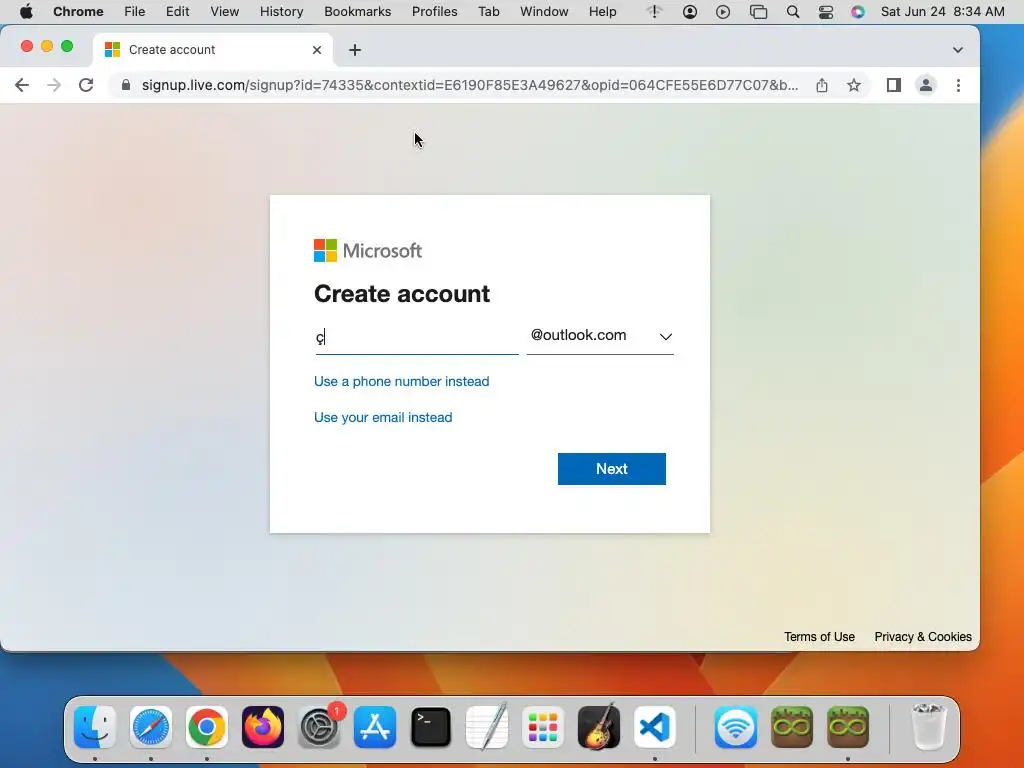Open Launchpad from the Dock
Viewport: 1024px width, 768px height.
coord(543,727)
